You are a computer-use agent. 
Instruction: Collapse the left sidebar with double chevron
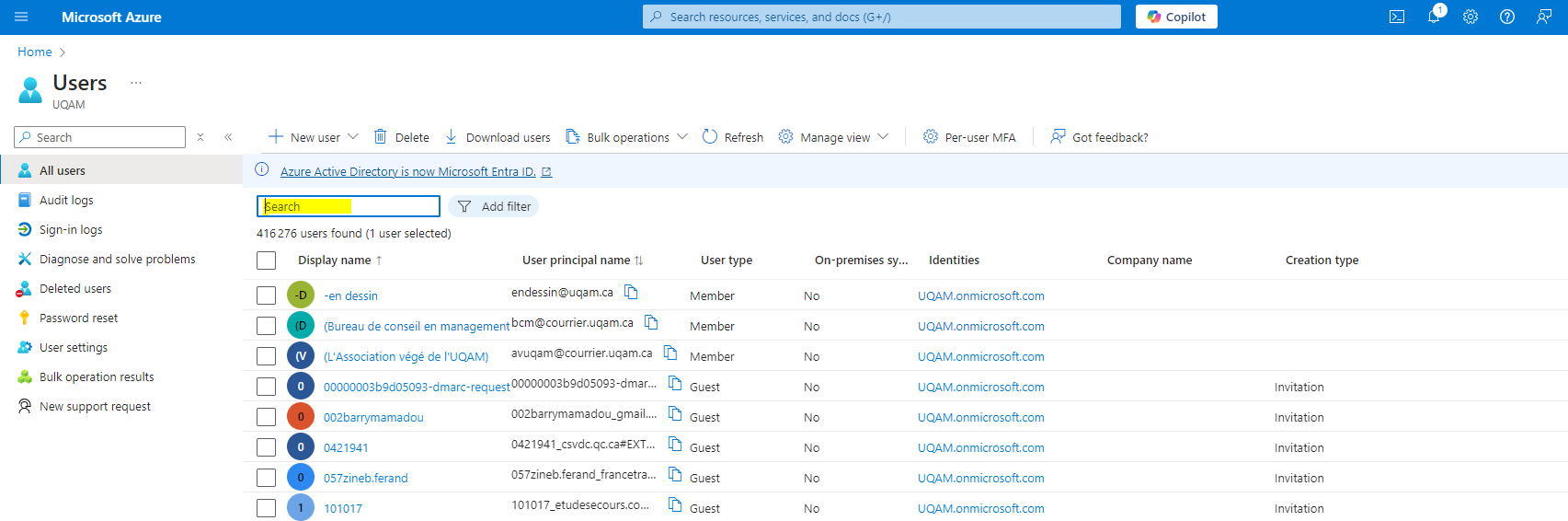(228, 137)
